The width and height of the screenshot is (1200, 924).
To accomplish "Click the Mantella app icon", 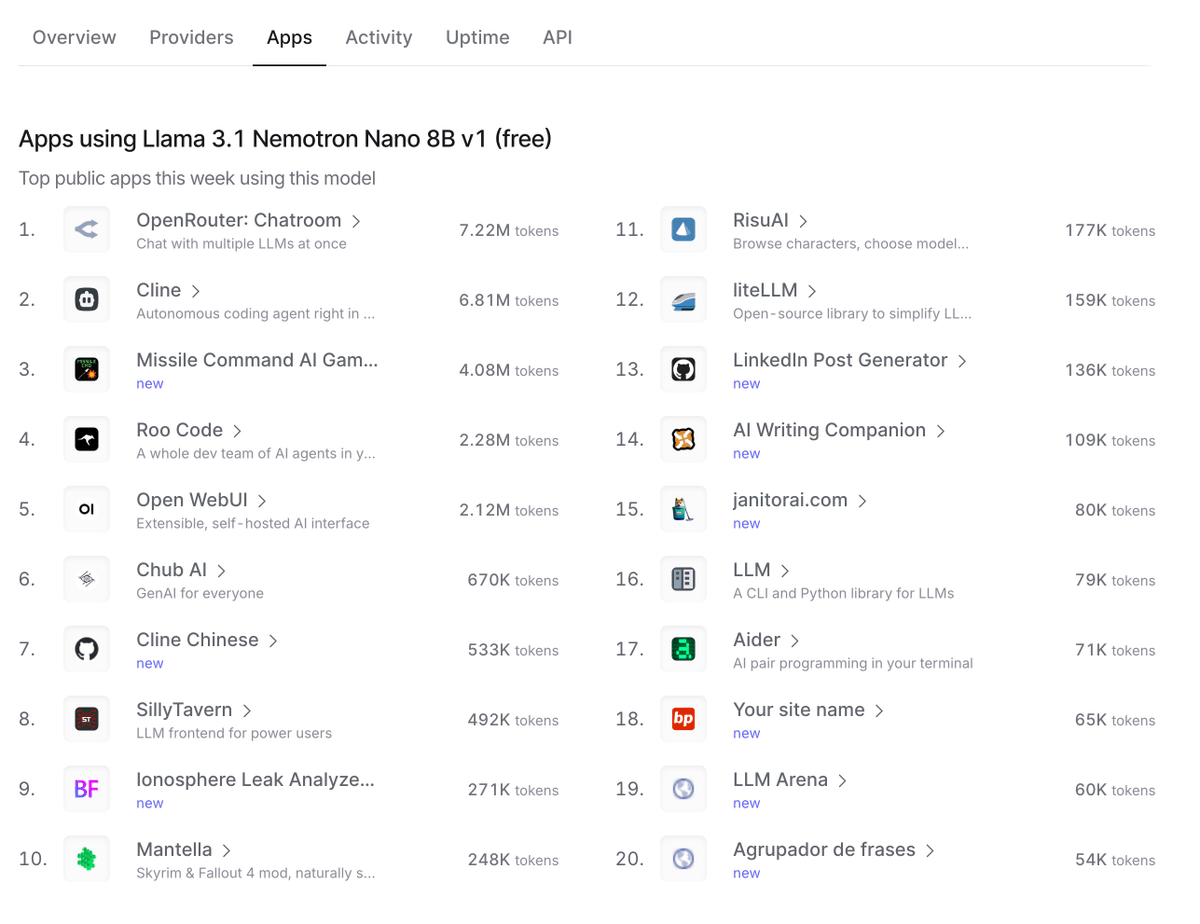I will click(x=87, y=859).
